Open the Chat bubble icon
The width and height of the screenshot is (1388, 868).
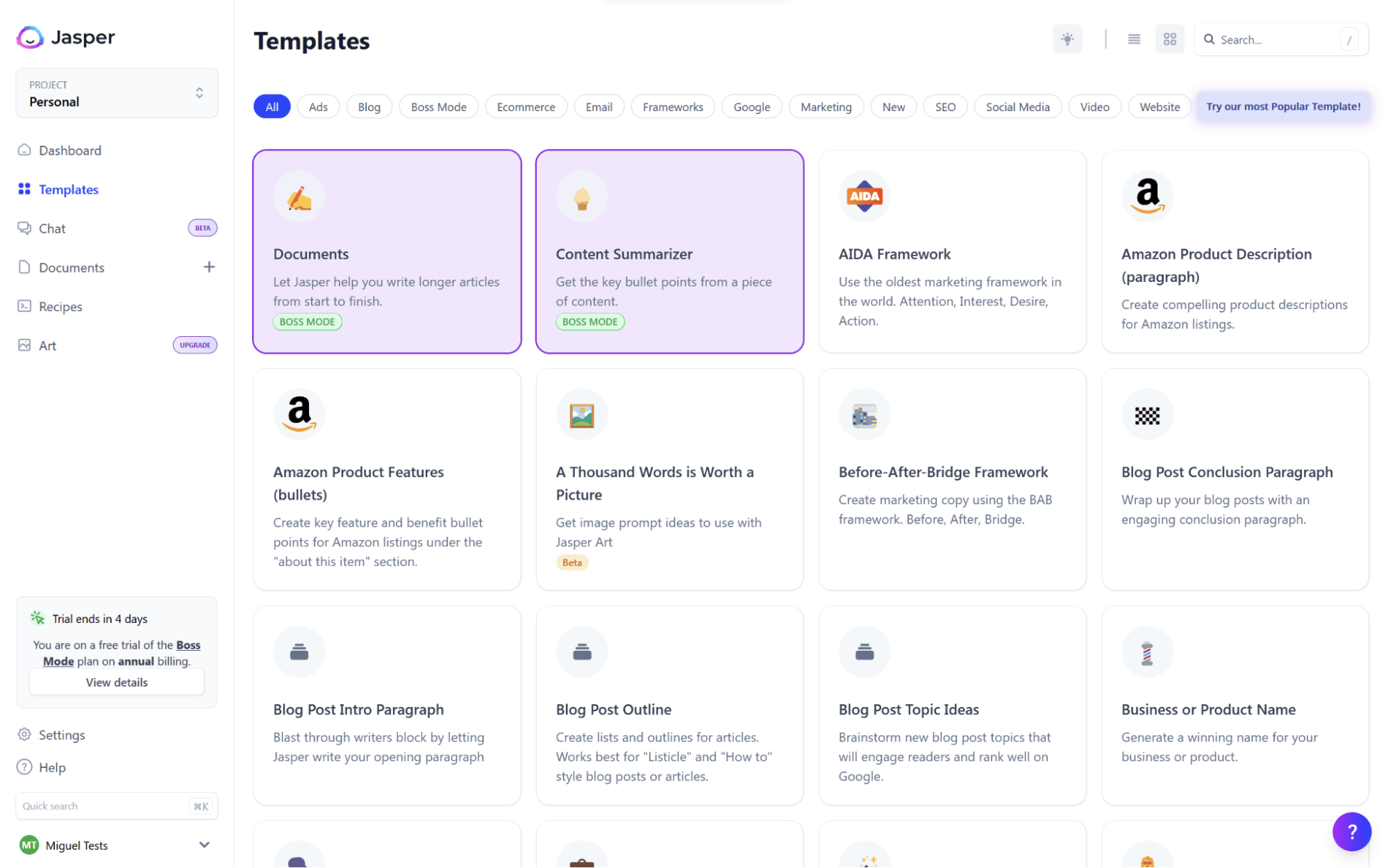(x=24, y=228)
